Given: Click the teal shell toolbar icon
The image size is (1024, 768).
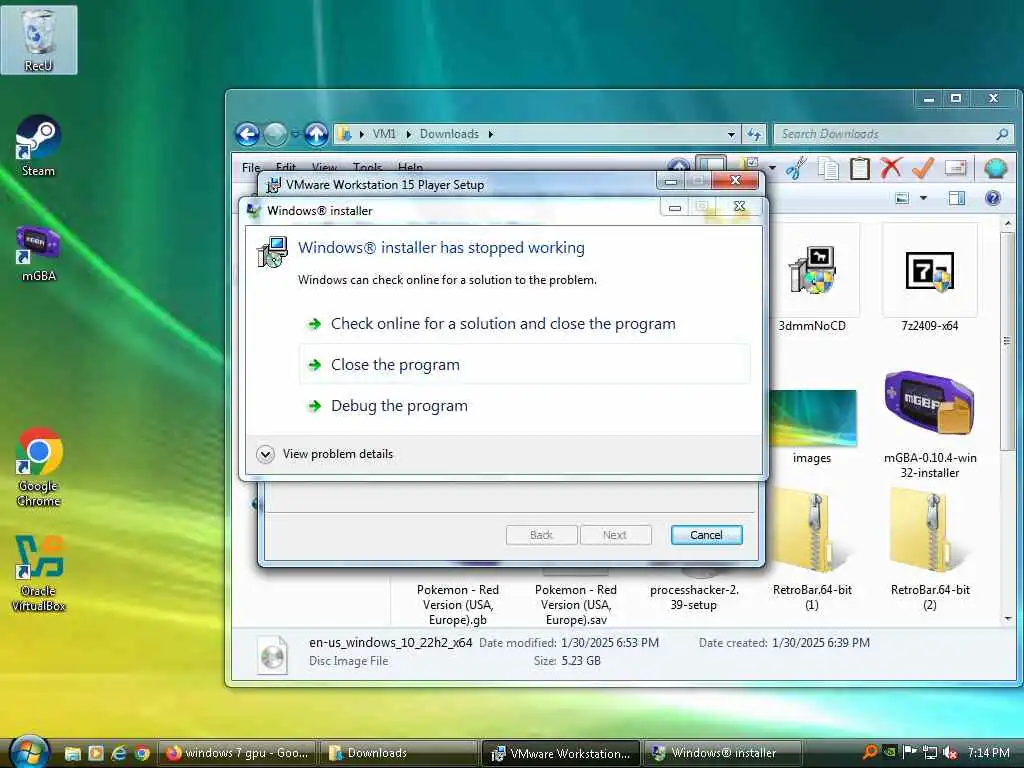Looking at the screenshot, I should (995, 168).
